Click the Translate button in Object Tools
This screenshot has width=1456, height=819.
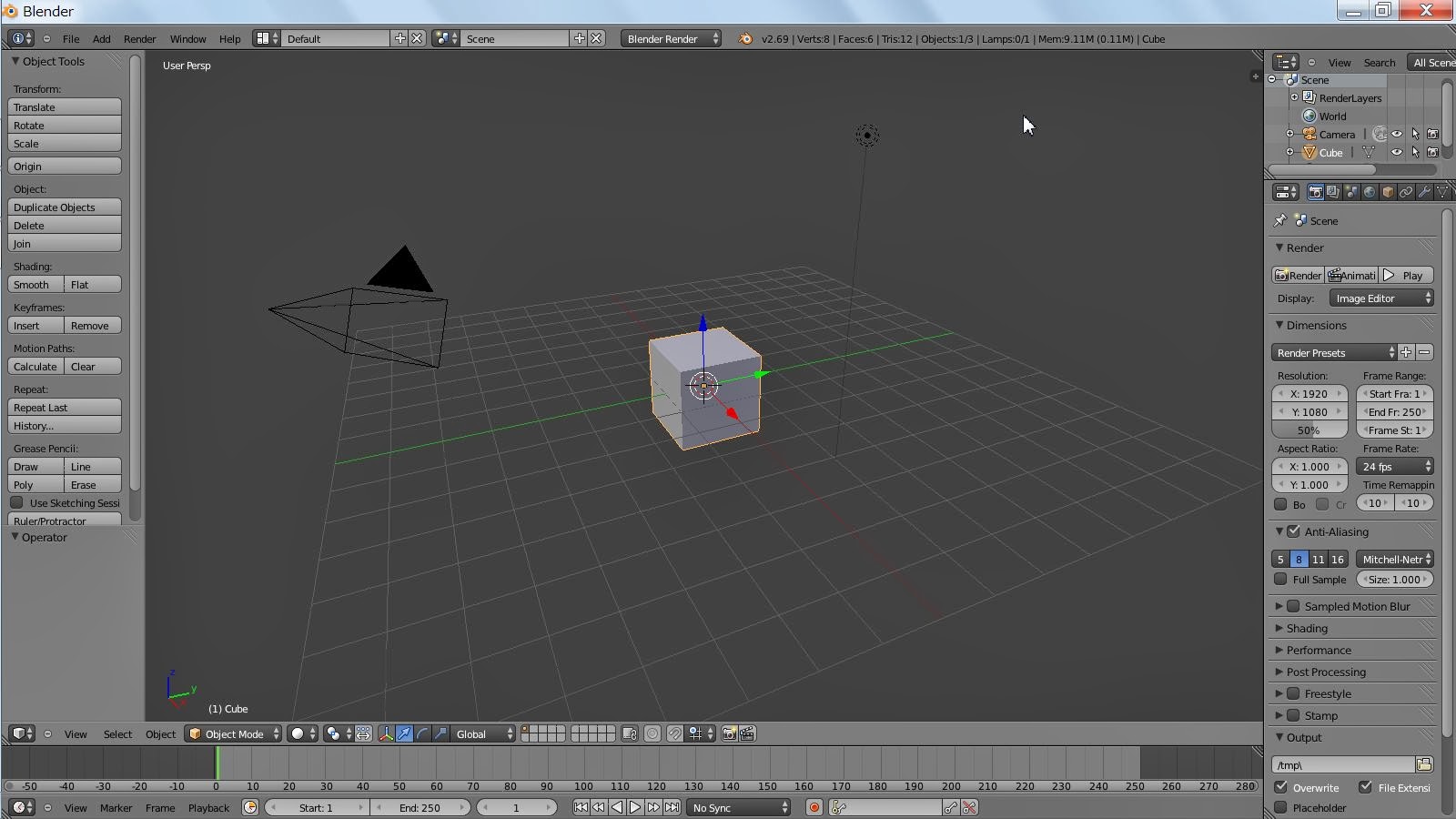(x=65, y=106)
